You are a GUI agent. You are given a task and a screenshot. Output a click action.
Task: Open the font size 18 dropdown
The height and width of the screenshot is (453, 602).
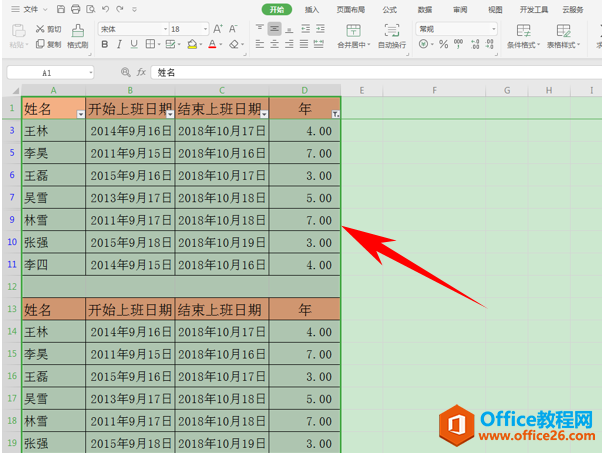pos(205,29)
